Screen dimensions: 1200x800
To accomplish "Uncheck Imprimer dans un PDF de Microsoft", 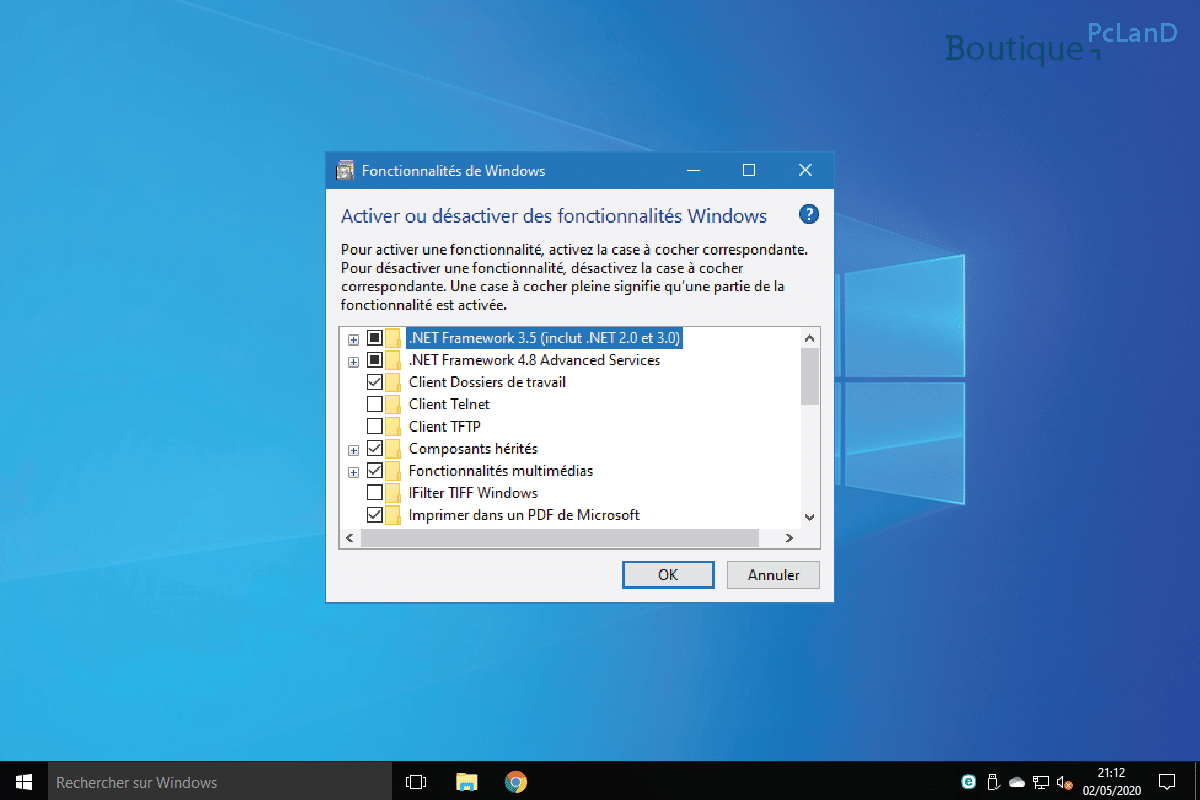I will click(376, 514).
